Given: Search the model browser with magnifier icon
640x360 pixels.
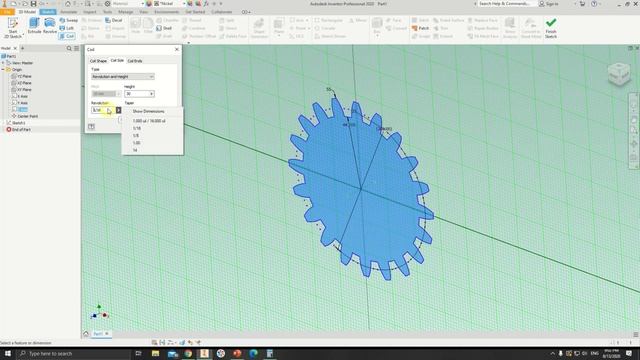Looking at the screenshot, I should tap(69, 48).
